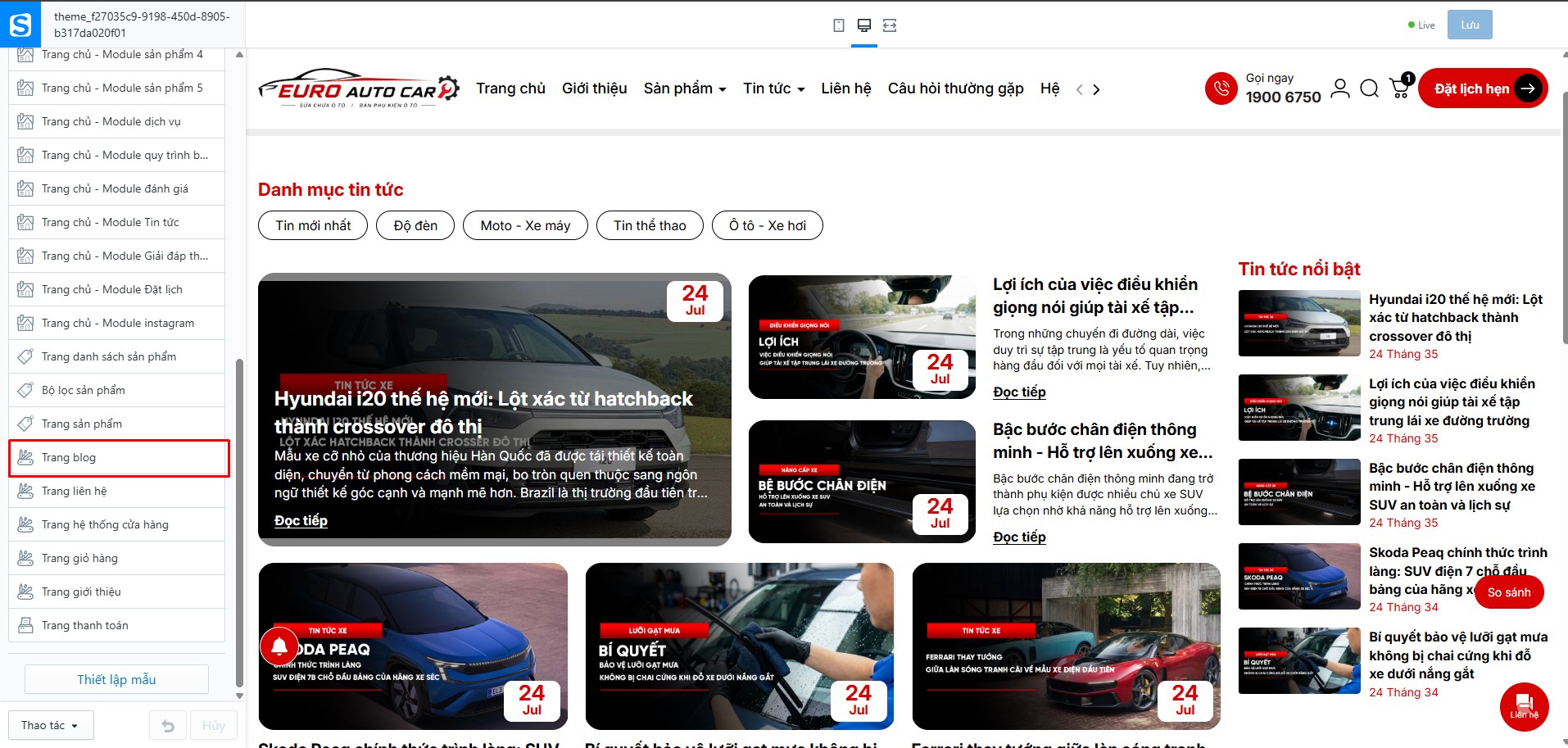Switch preview to mobile view icon
Image resolution: width=1568 pixels, height=748 pixels.
(x=838, y=25)
